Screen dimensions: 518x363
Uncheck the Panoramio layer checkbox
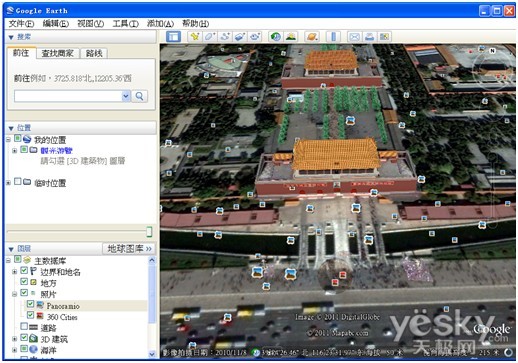30,304
